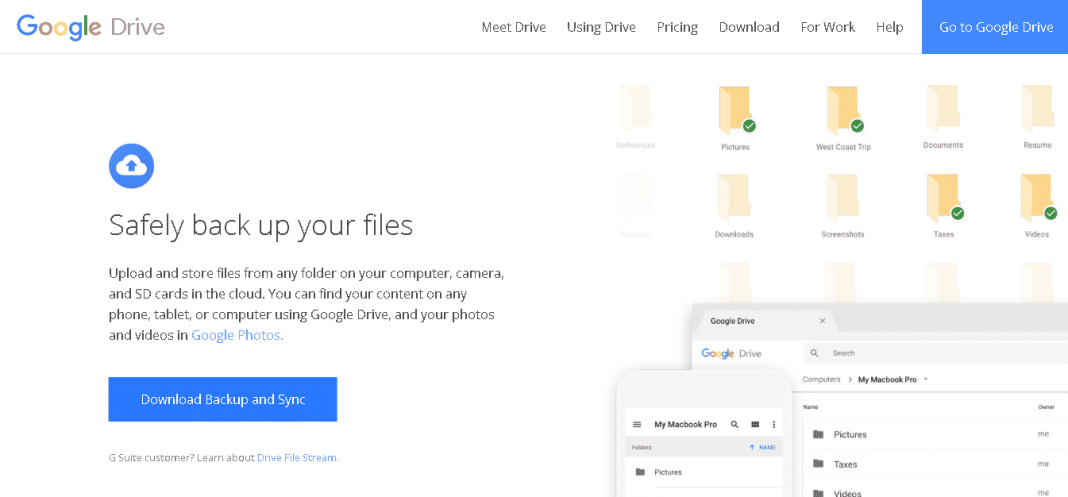The image size is (1068, 497).
Task: Click the faded References folder icon
Action: (635, 110)
